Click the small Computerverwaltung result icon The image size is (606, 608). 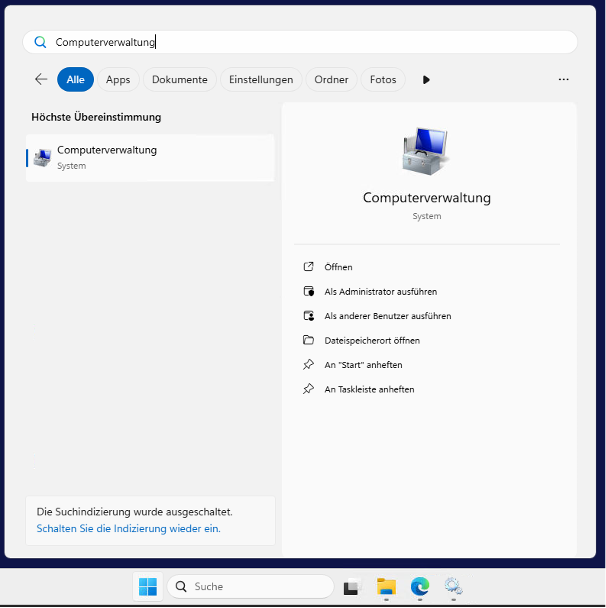(x=42, y=158)
